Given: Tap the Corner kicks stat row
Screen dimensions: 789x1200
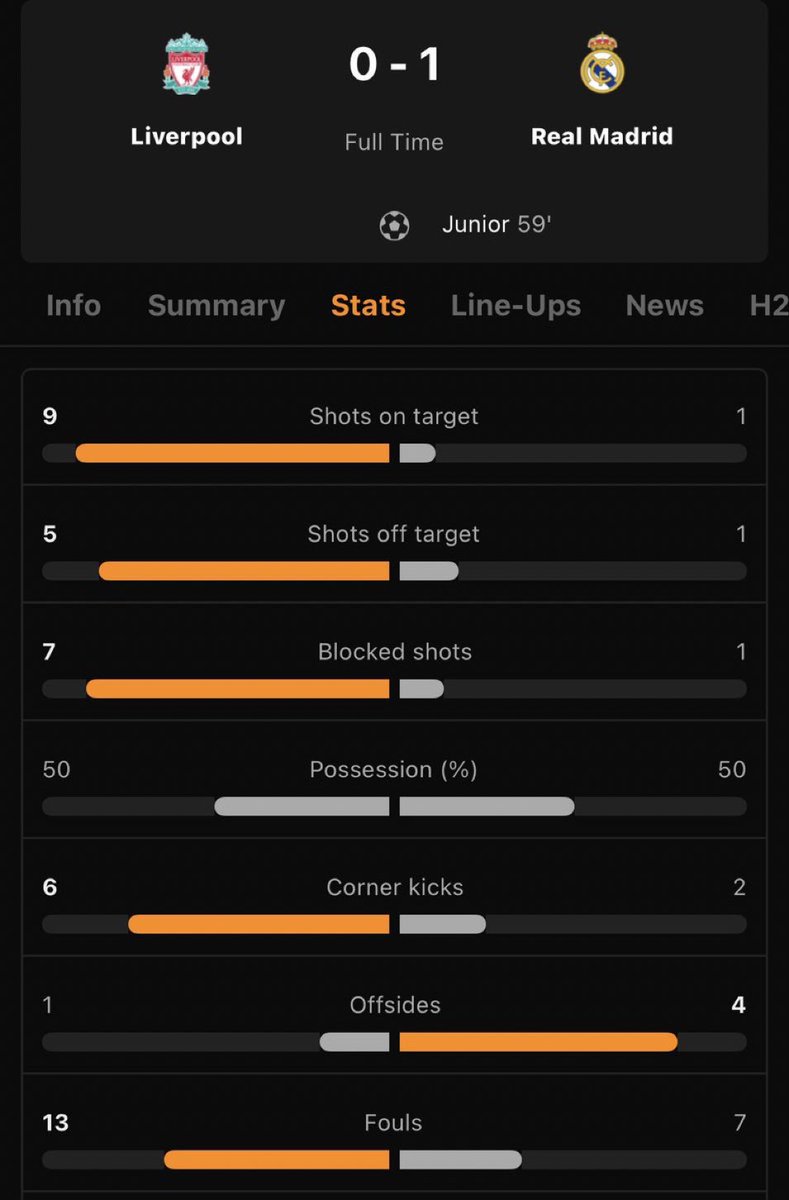Looking at the screenshot, I should click(x=394, y=897).
